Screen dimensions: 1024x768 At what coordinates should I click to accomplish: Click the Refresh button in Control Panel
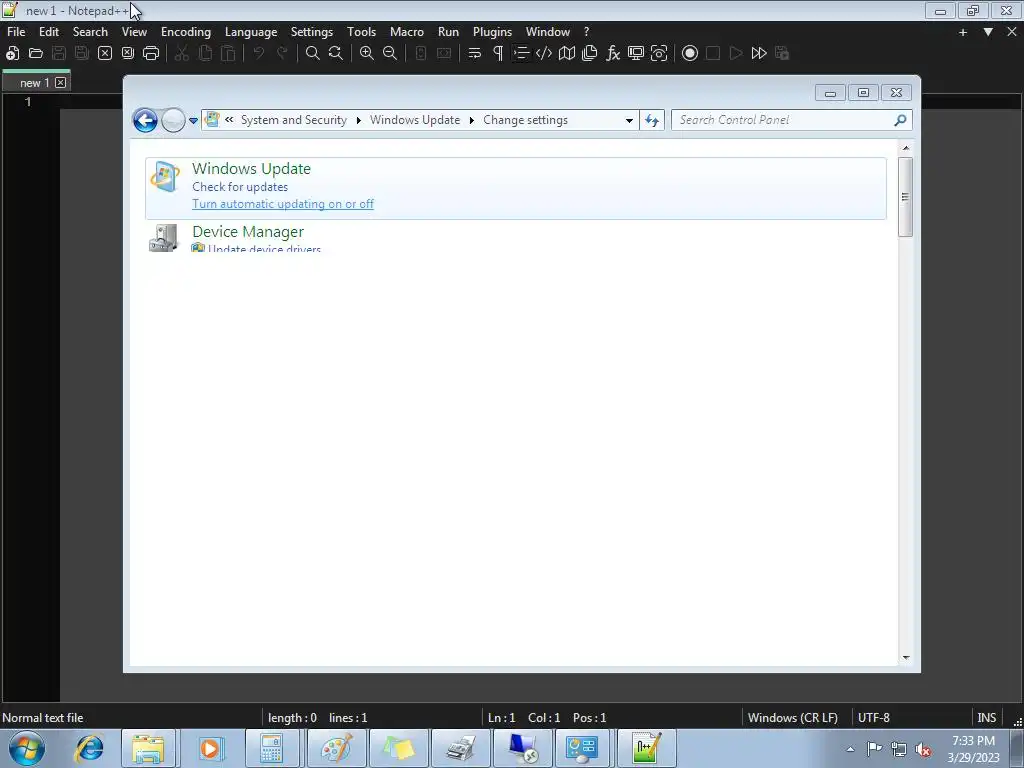652,120
